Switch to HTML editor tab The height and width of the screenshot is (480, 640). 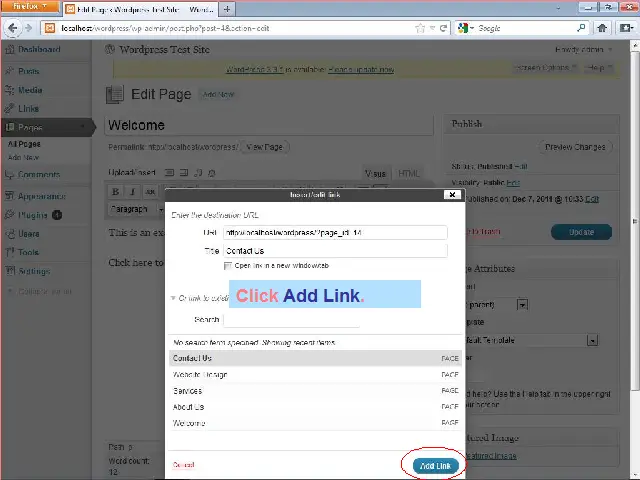(x=408, y=173)
